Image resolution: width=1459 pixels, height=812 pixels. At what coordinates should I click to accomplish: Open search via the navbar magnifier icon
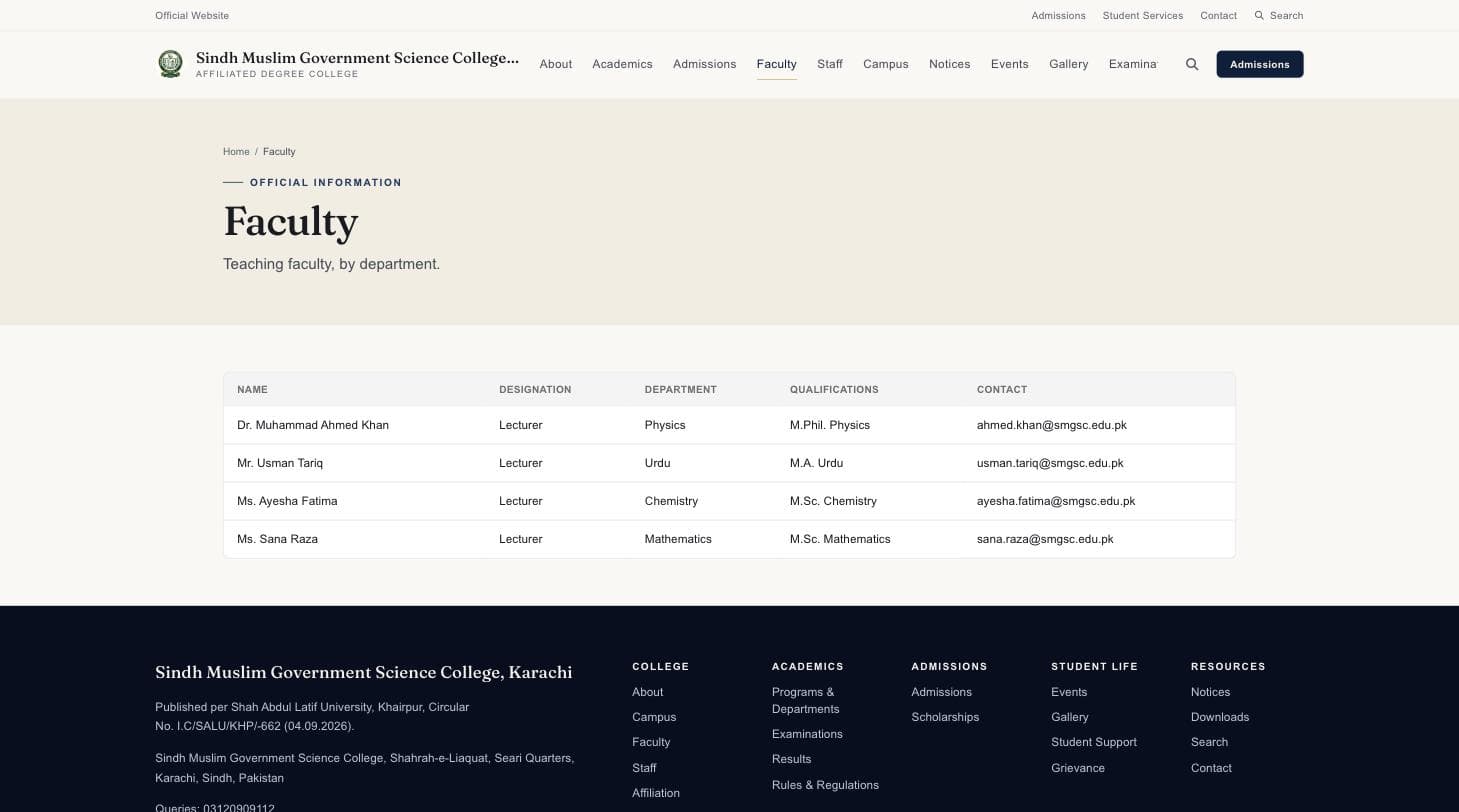pyautogui.click(x=1192, y=64)
